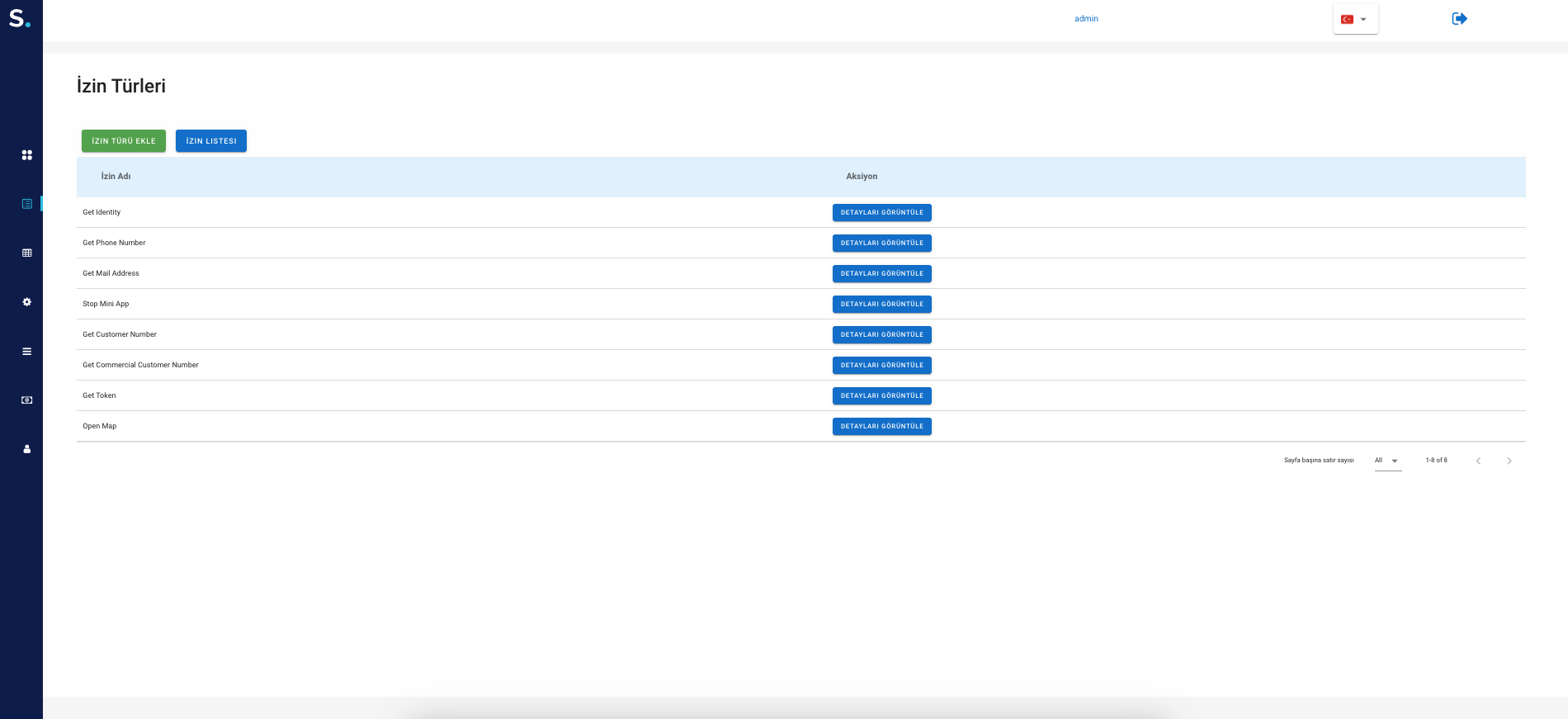The height and width of the screenshot is (719, 1568).
Task: View details for Open Map permission
Action: pos(881,427)
